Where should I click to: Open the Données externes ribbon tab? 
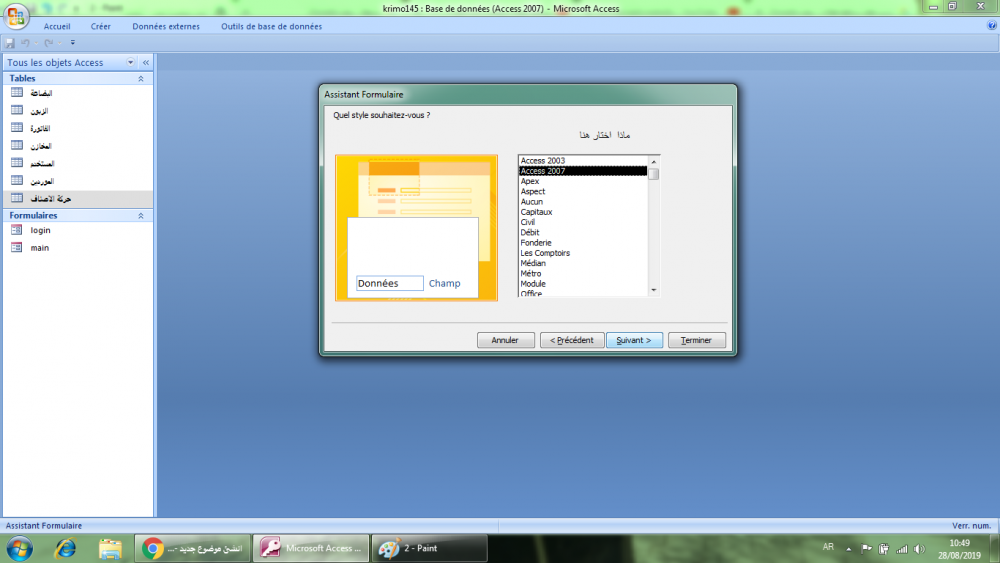coord(166,26)
